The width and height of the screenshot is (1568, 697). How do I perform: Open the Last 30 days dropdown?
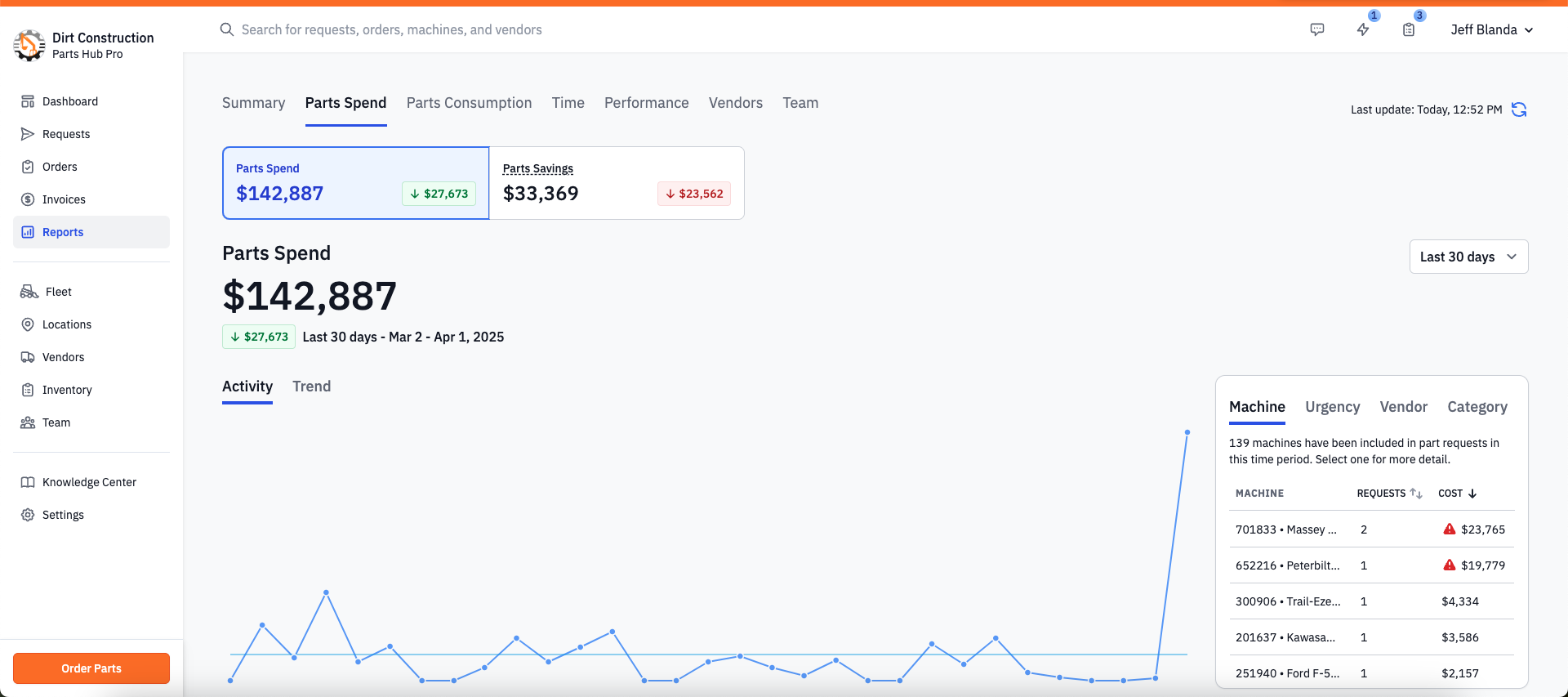point(1468,257)
